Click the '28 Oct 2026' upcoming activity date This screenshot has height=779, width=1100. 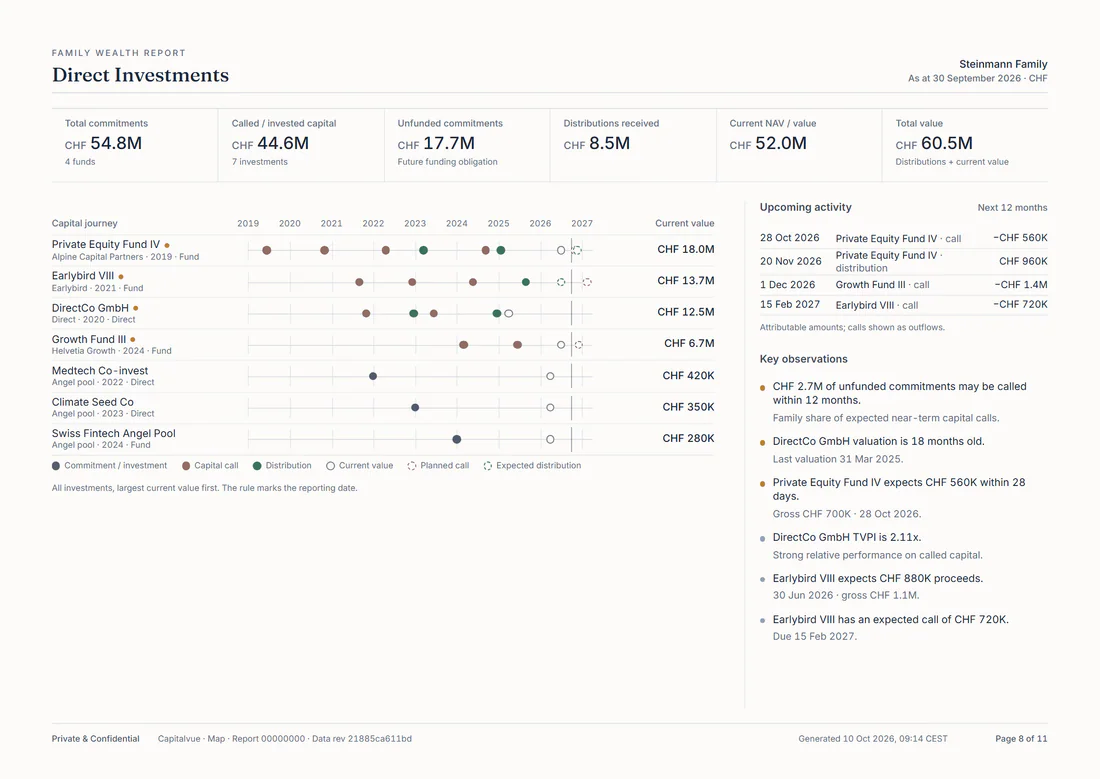(x=789, y=238)
